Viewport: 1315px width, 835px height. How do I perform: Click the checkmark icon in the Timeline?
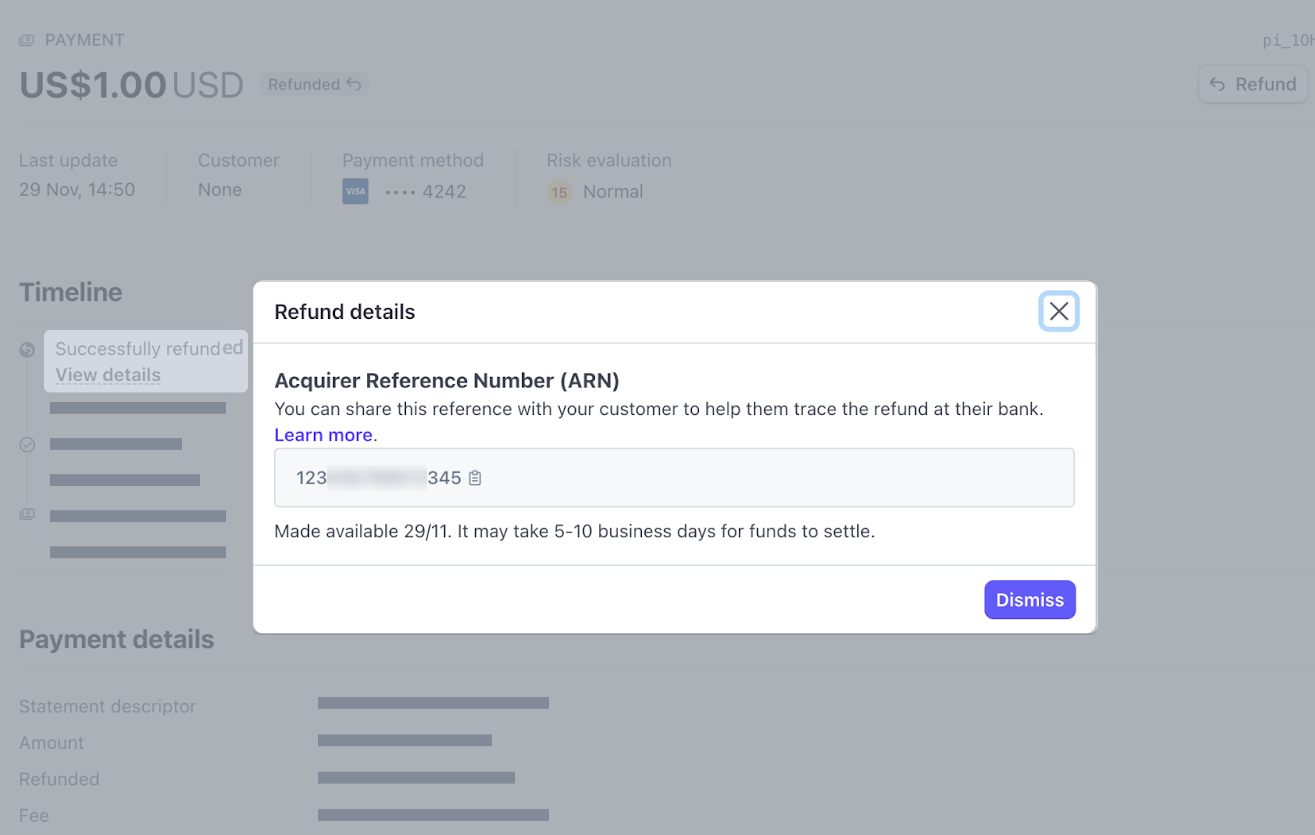click(x=27, y=444)
